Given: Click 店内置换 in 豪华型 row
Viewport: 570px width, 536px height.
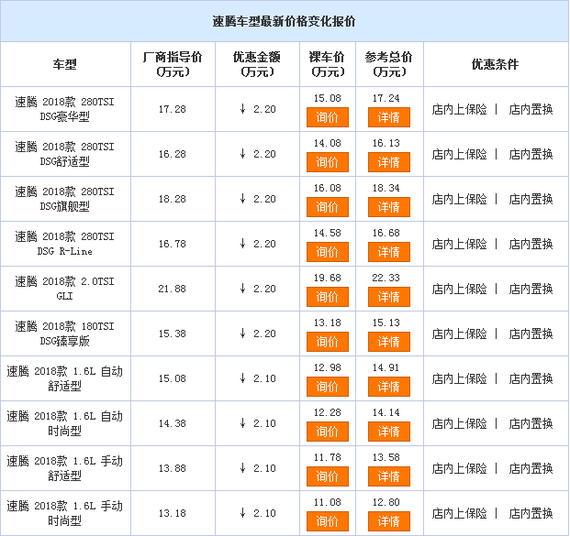Looking at the screenshot, I should coord(531,109).
